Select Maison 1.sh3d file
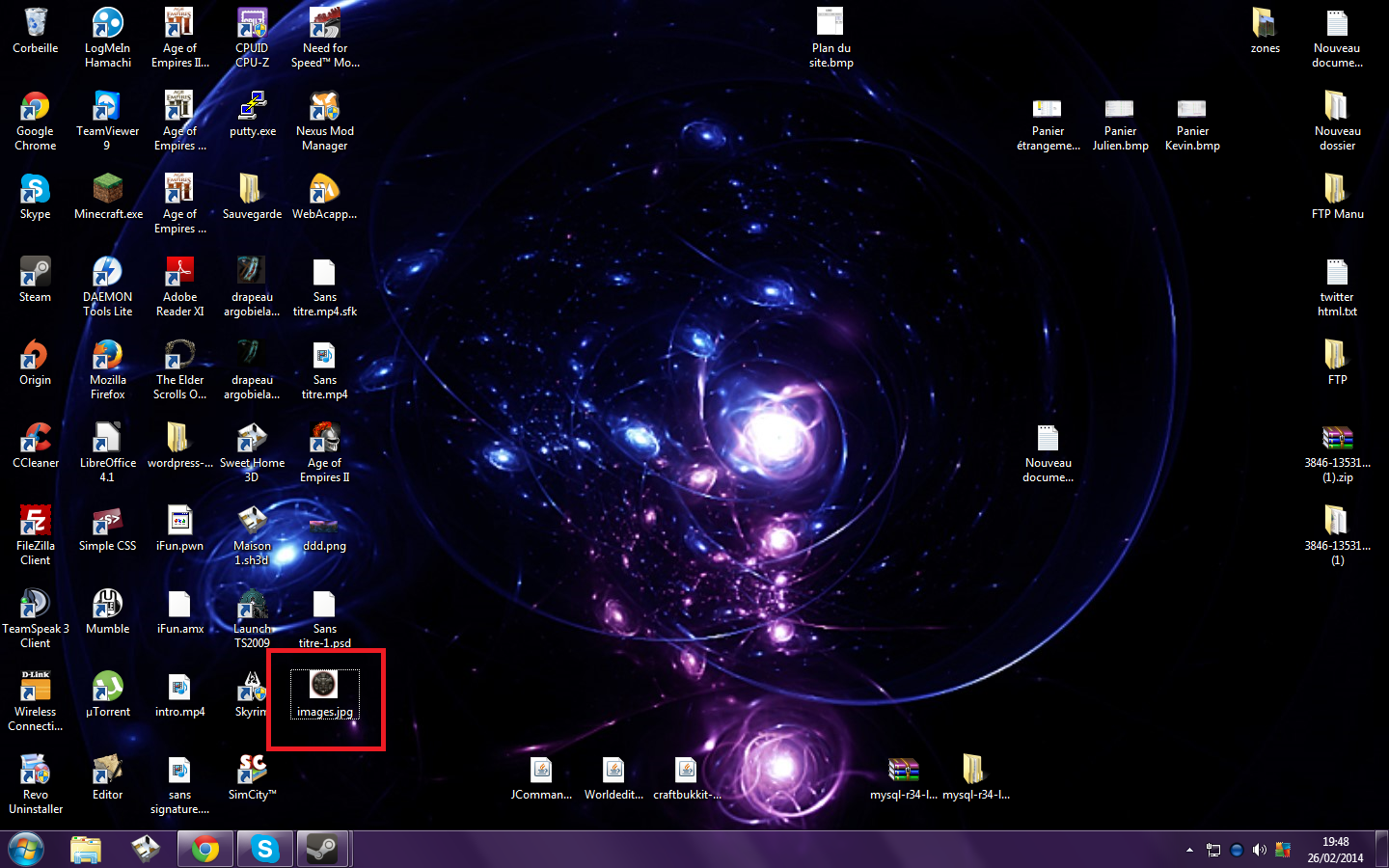 252,535
